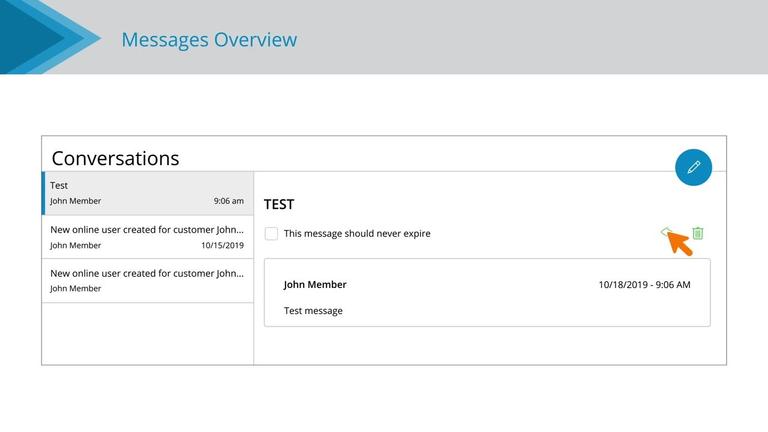Click the bold 'John Member' sender name in the message
Screen dimensions: 768x432
[315, 285]
